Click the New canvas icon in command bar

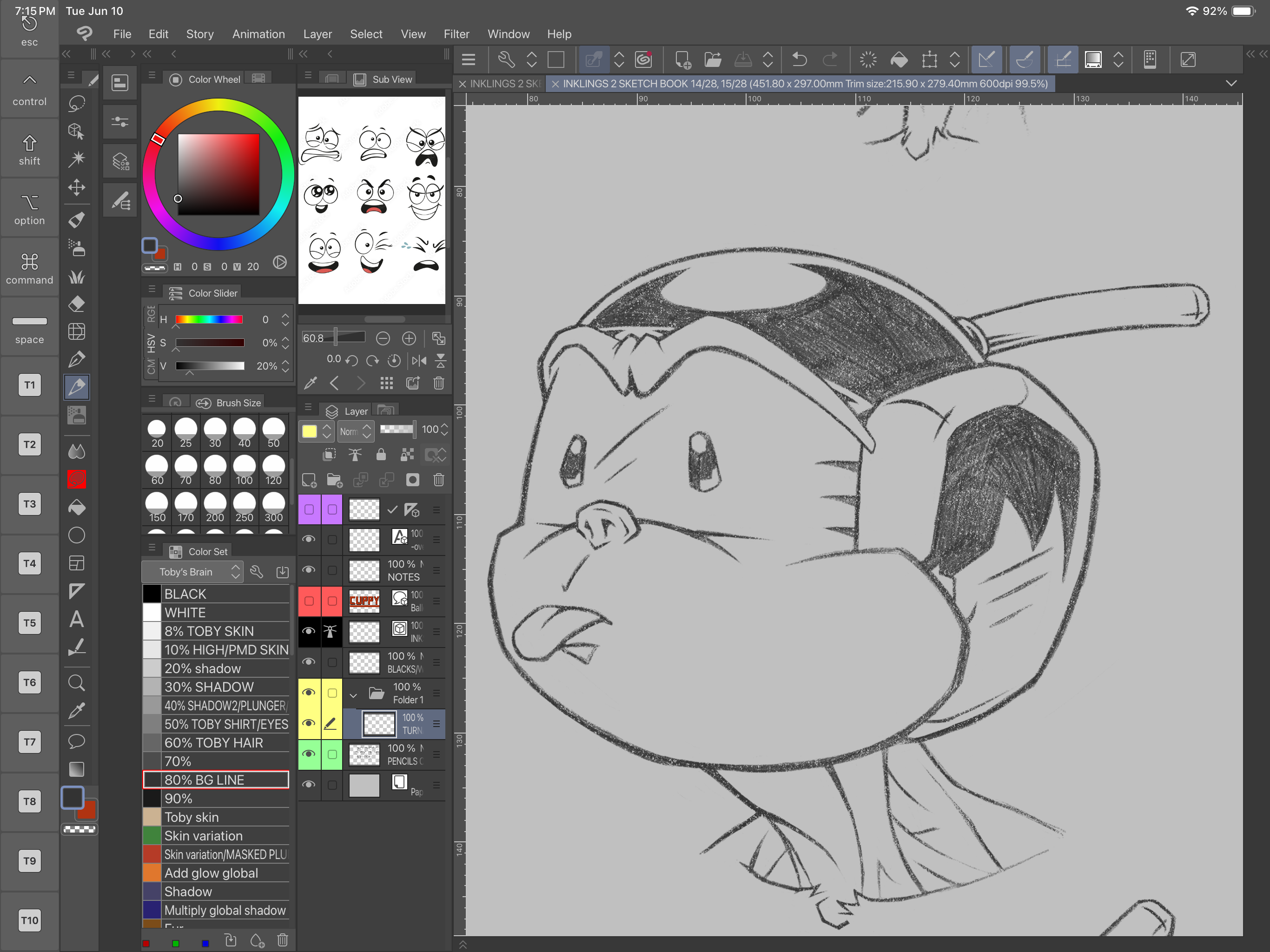point(682,59)
